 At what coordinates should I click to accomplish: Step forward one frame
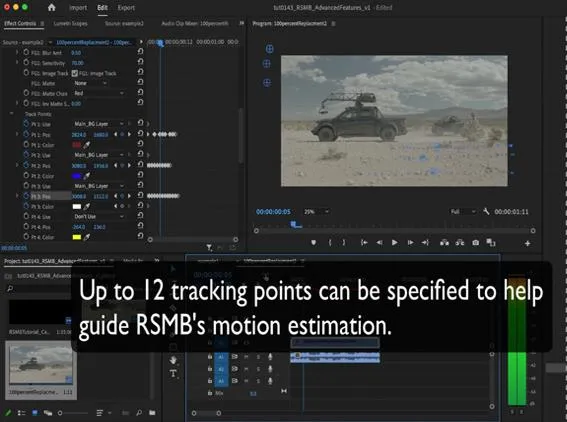410,243
